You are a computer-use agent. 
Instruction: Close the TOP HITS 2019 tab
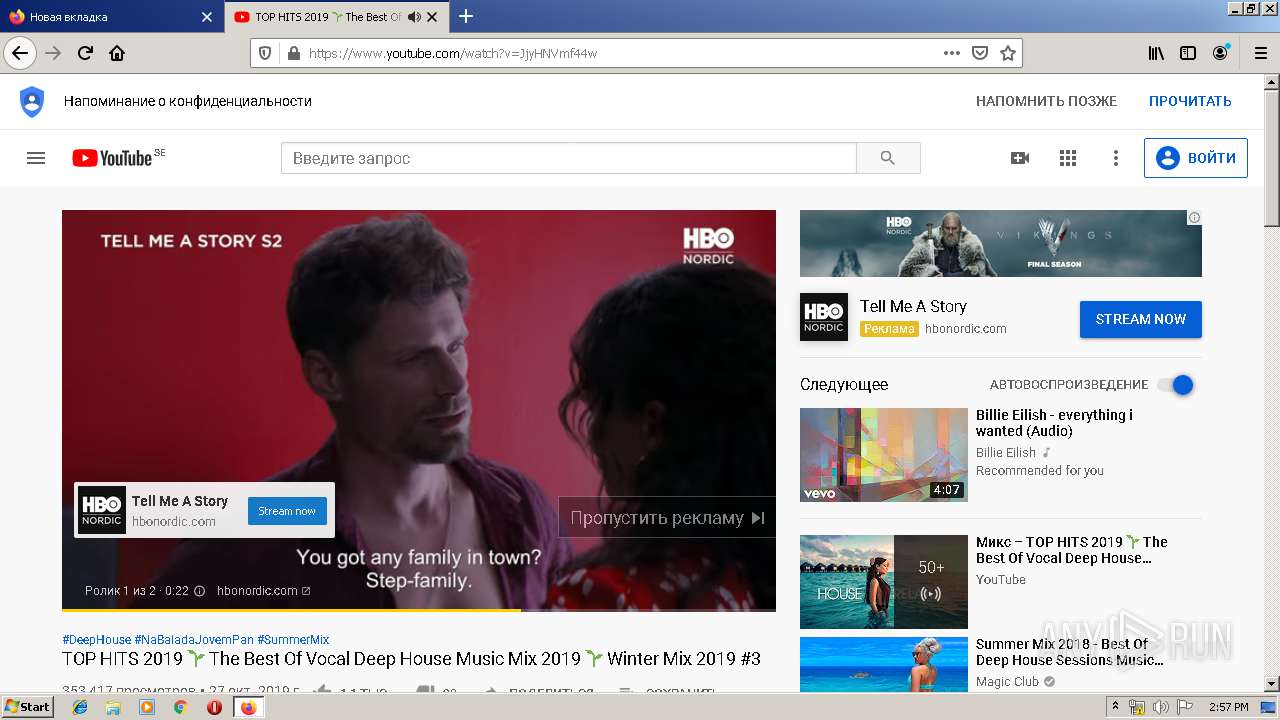[x=434, y=17]
